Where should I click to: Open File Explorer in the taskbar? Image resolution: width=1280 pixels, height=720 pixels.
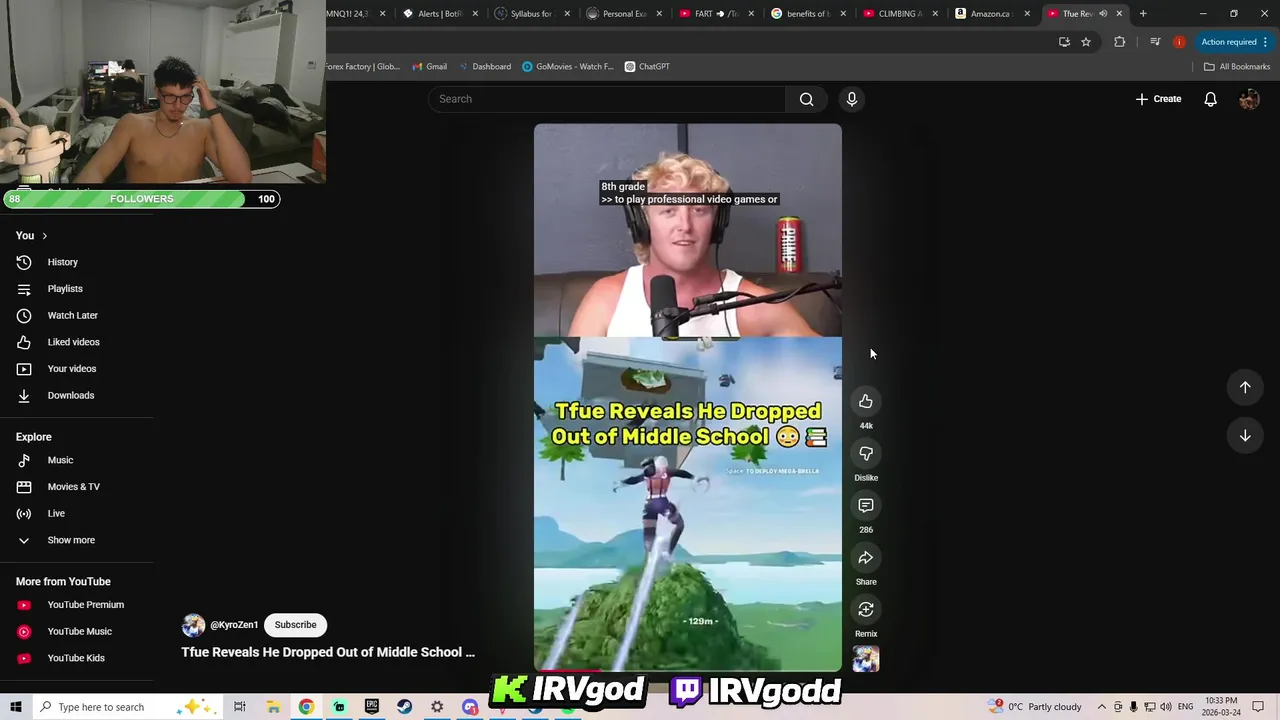[x=273, y=707]
